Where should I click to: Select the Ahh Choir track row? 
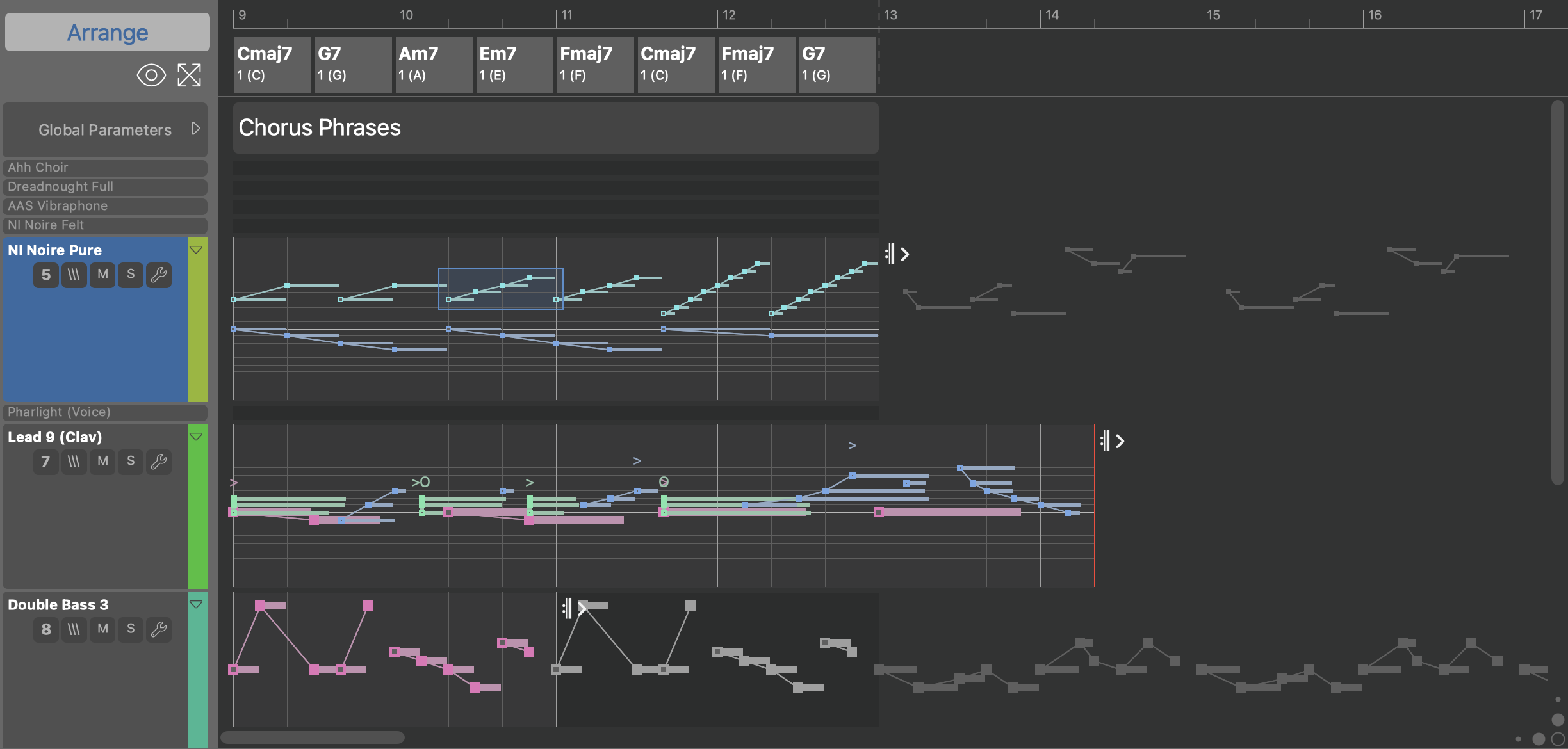[x=105, y=168]
